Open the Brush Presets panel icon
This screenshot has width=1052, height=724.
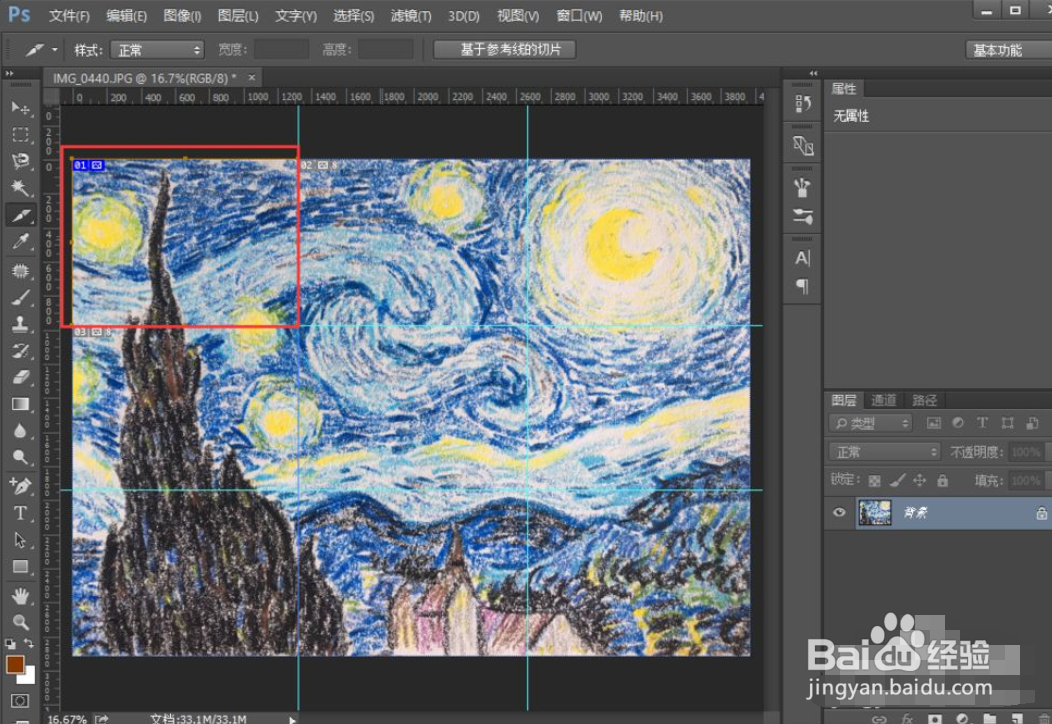click(802, 187)
